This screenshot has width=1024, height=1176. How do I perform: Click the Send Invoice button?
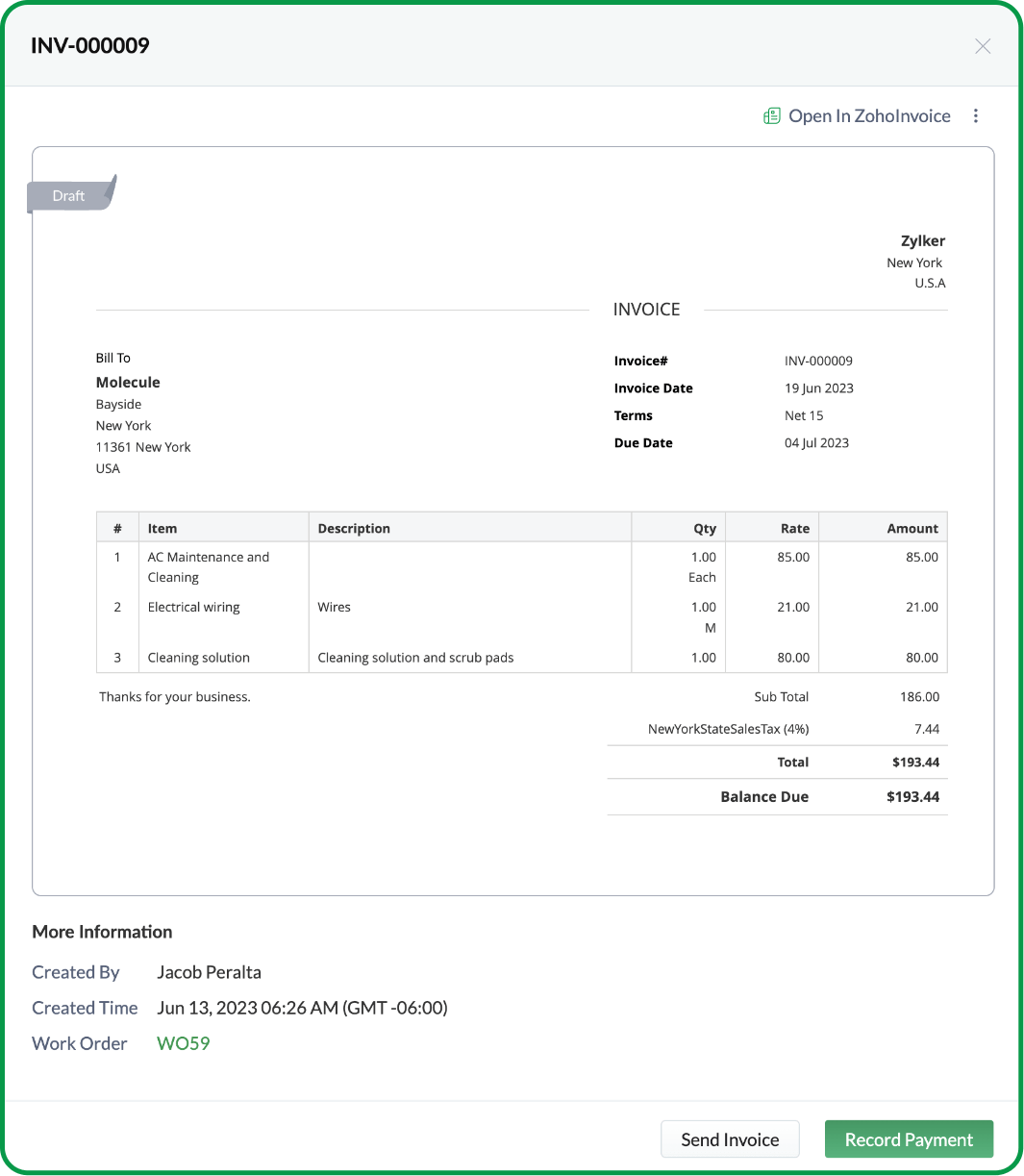coord(730,1138)
